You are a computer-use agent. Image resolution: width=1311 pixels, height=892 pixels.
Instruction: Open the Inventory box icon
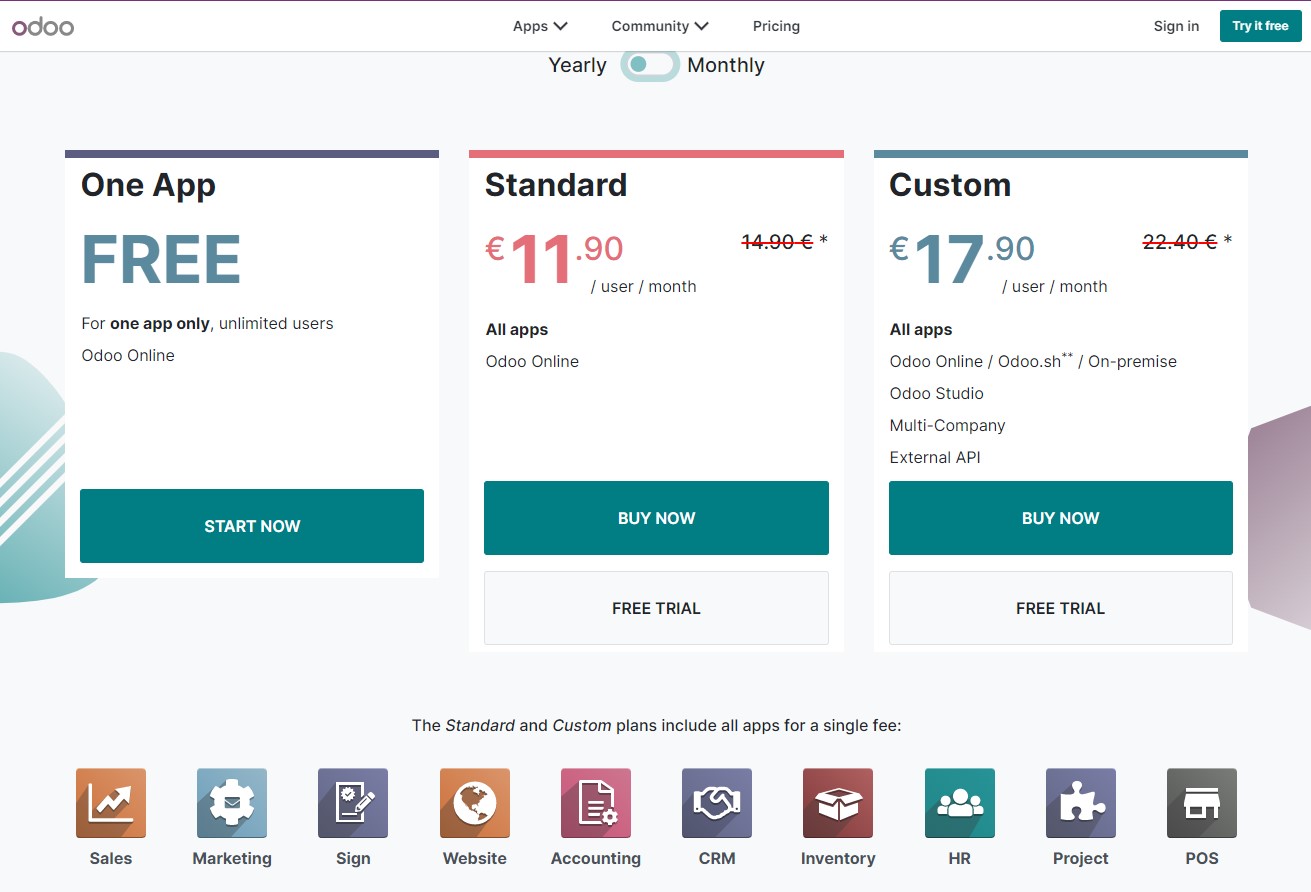coord(838,803)
